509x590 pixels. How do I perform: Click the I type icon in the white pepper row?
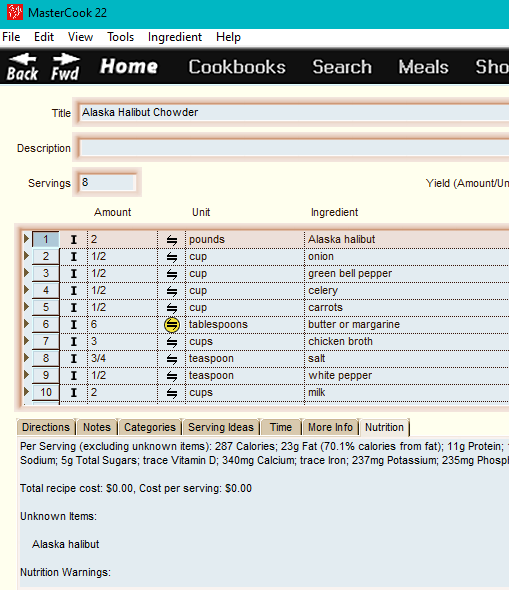point(74,376)
